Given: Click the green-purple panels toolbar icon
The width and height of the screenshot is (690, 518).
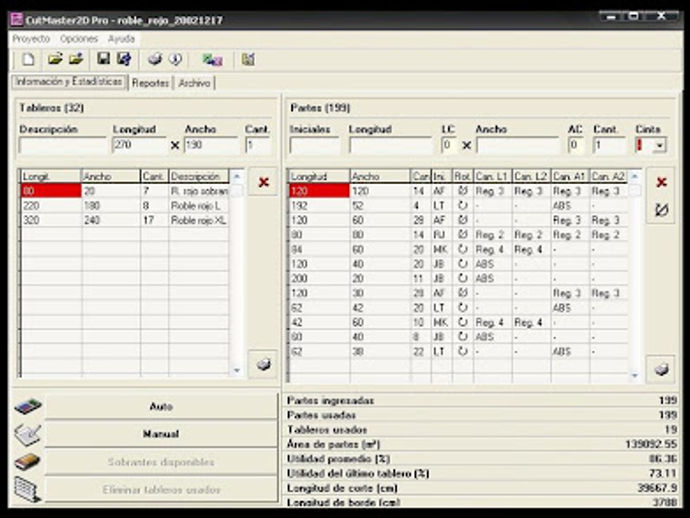Looking at the screenshot, I should tap(212, 59).
